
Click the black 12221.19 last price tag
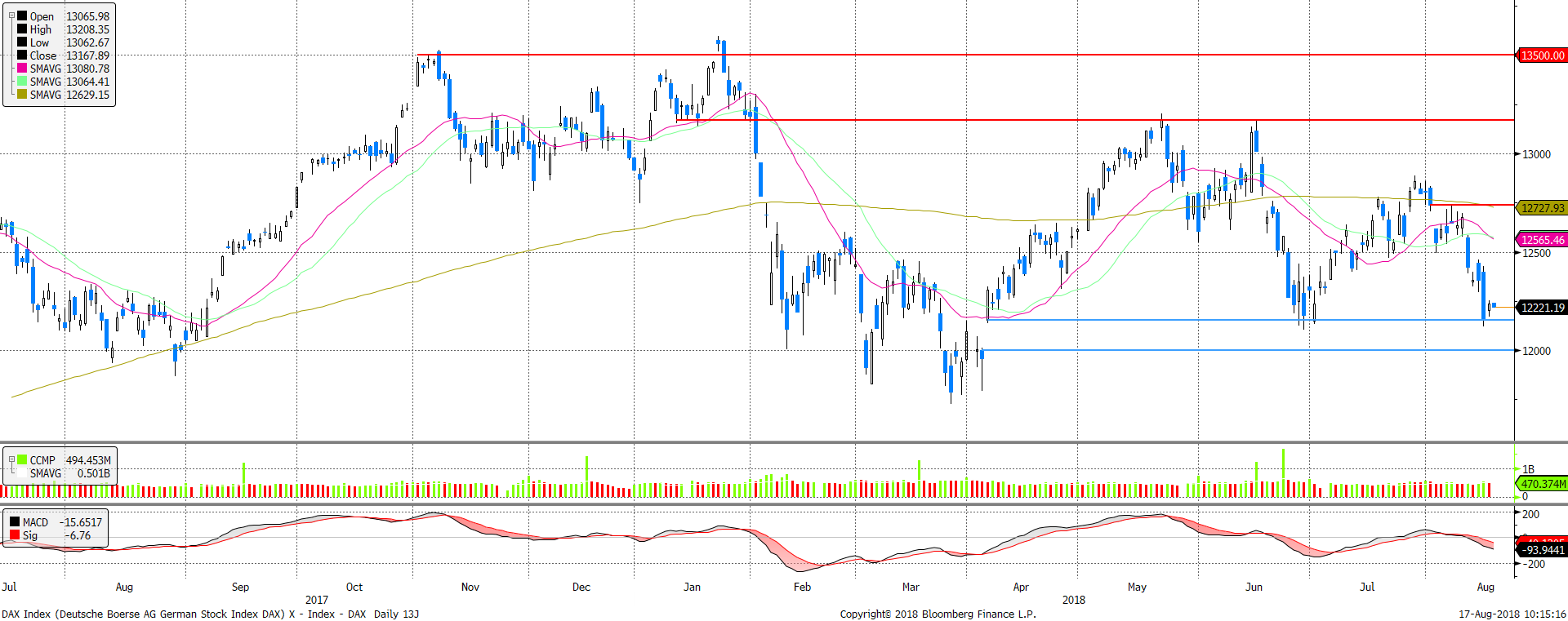pyautogui.click(x=1542, y=308)
